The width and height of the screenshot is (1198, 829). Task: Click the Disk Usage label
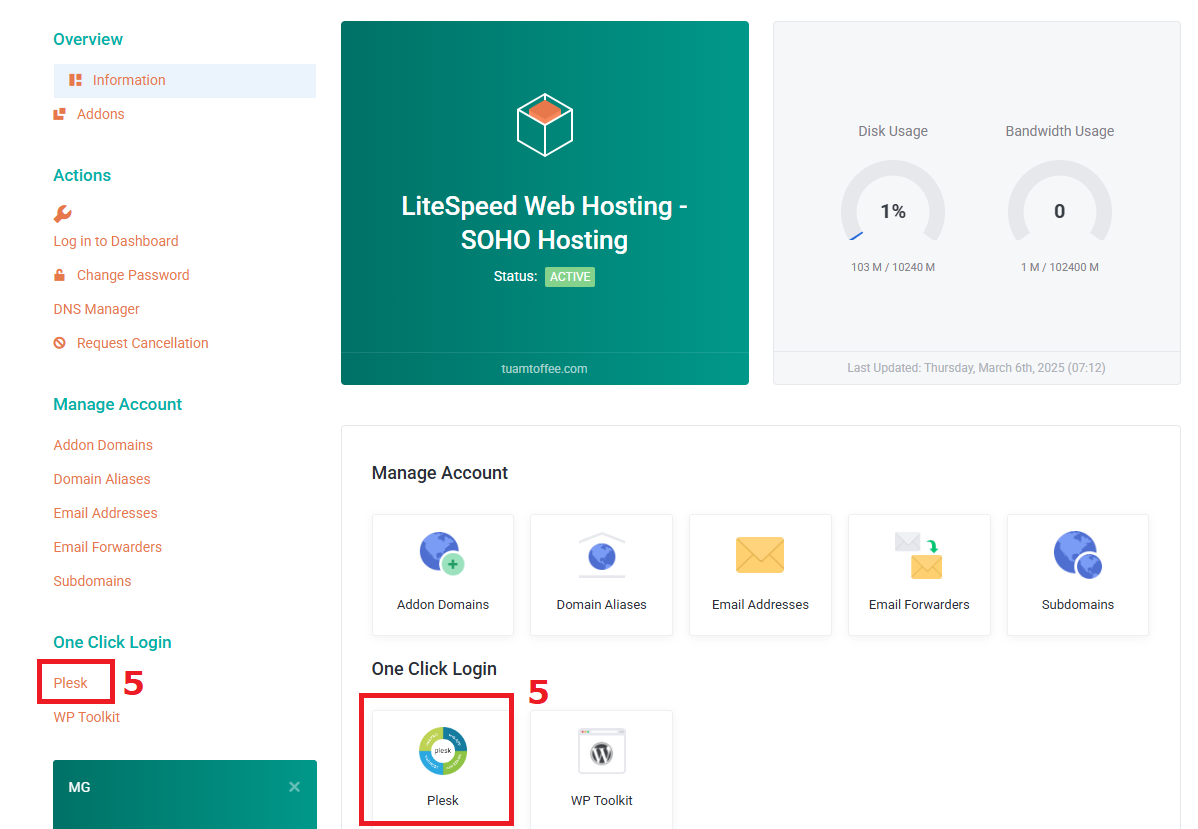(893, 131)
